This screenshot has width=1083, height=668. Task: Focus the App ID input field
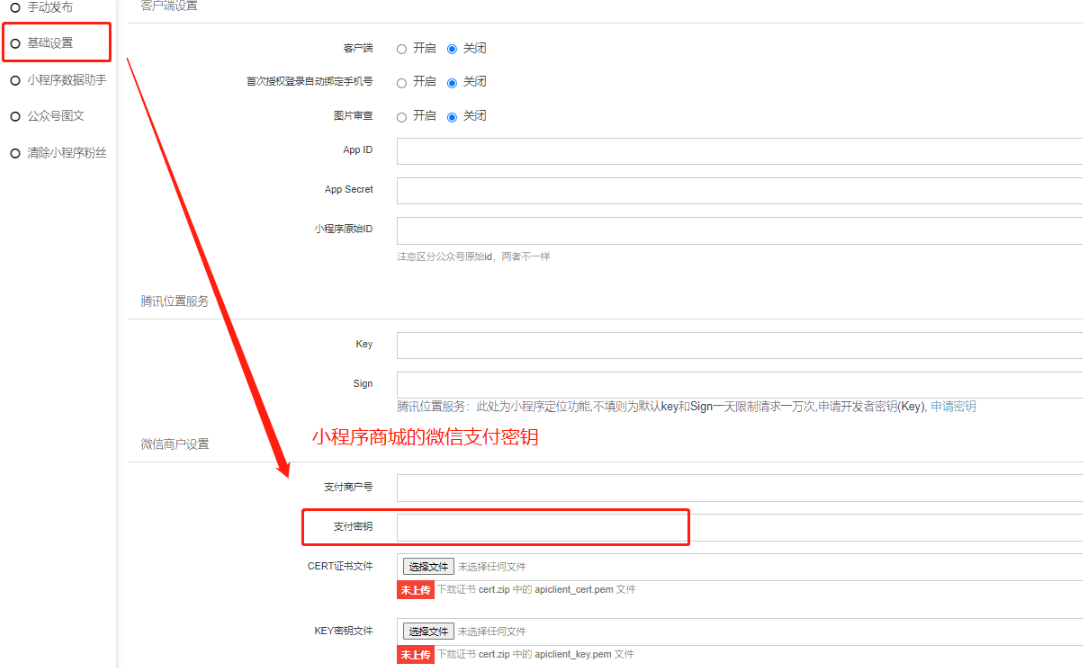tap(738, 151)
